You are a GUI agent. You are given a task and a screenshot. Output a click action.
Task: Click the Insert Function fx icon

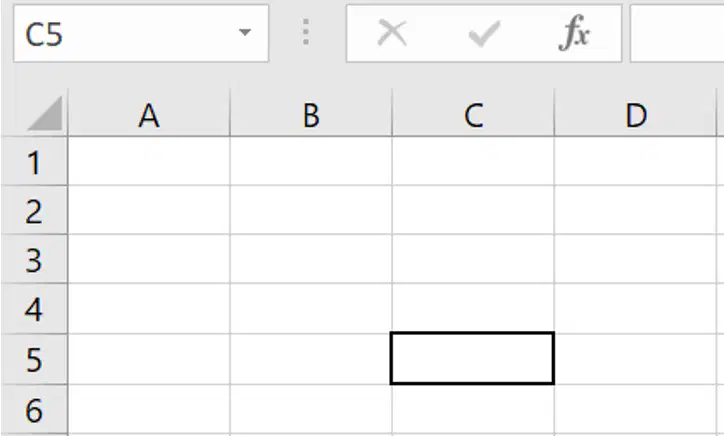coord(574,32)
